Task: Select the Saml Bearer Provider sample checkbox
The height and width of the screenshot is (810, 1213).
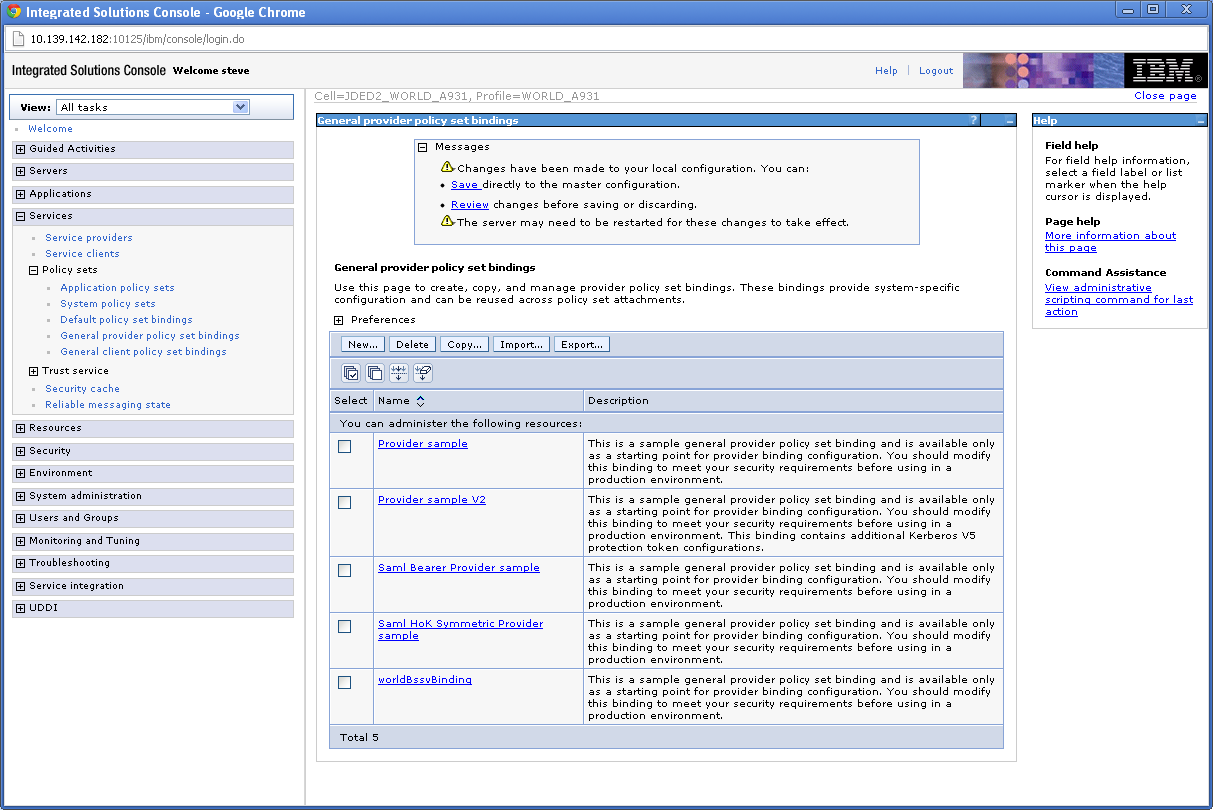Action: coord(344,571)
